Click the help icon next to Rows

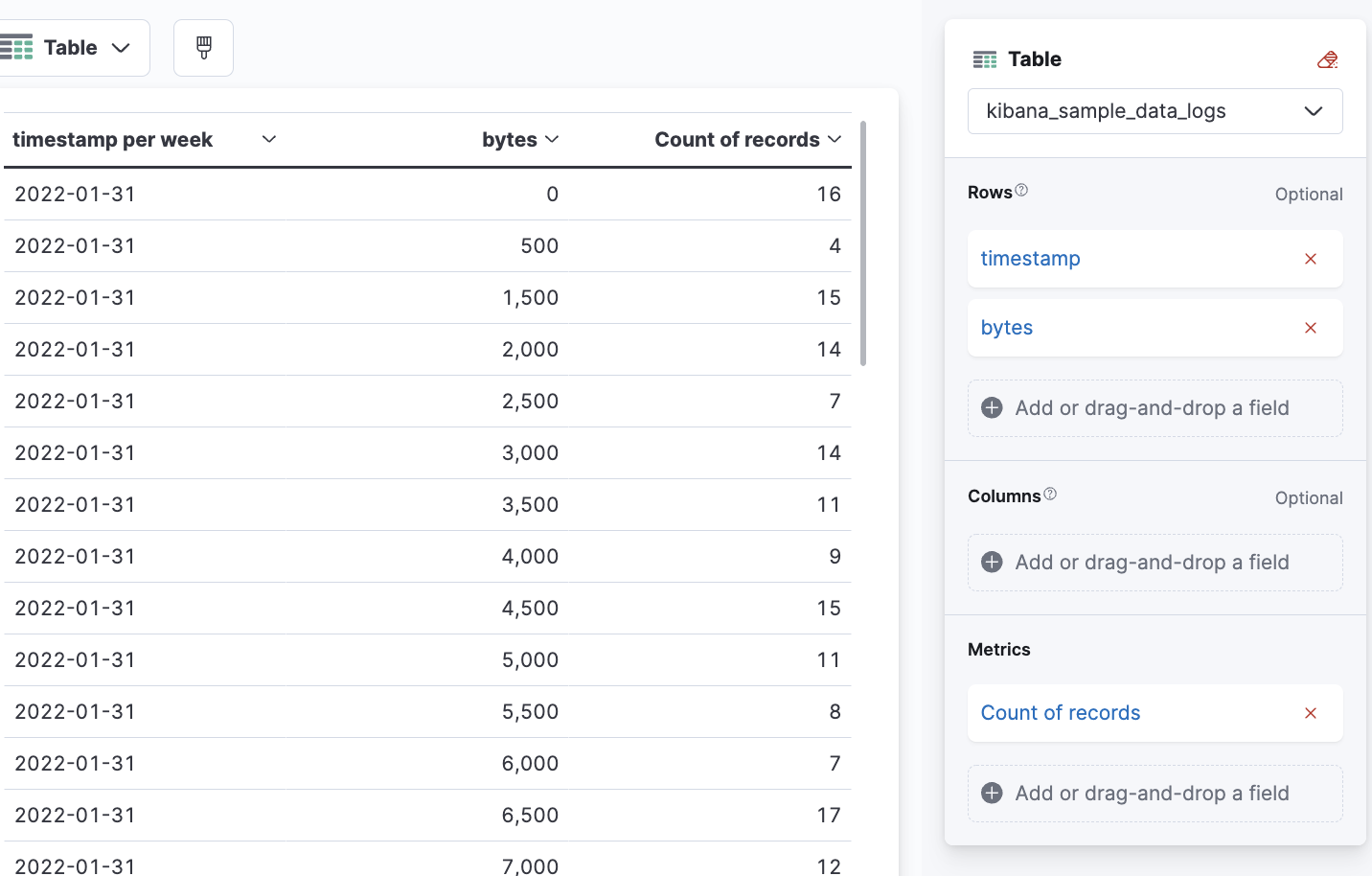(1022, 190)
